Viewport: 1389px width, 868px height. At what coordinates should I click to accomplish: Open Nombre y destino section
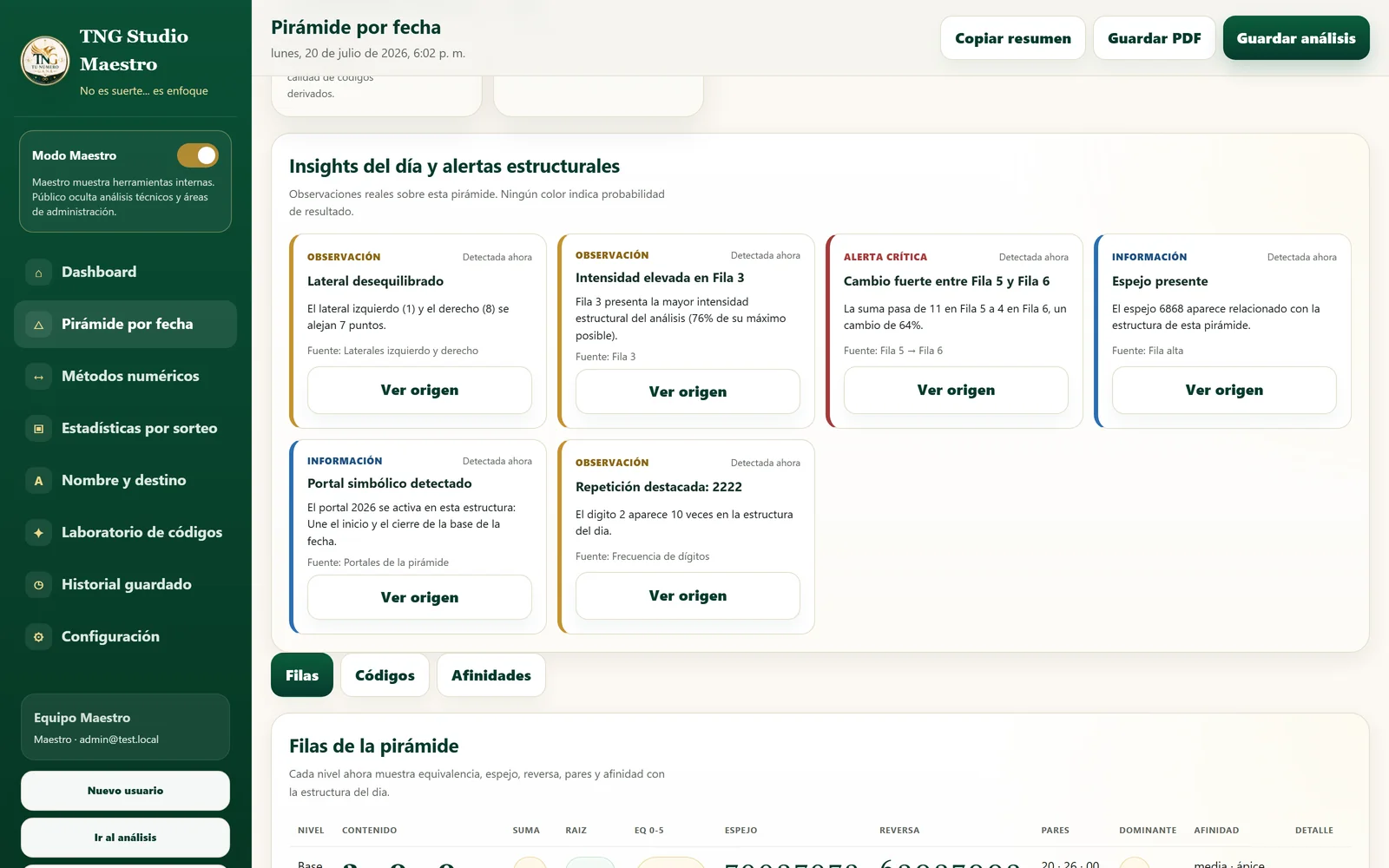(x=125, y=481)
